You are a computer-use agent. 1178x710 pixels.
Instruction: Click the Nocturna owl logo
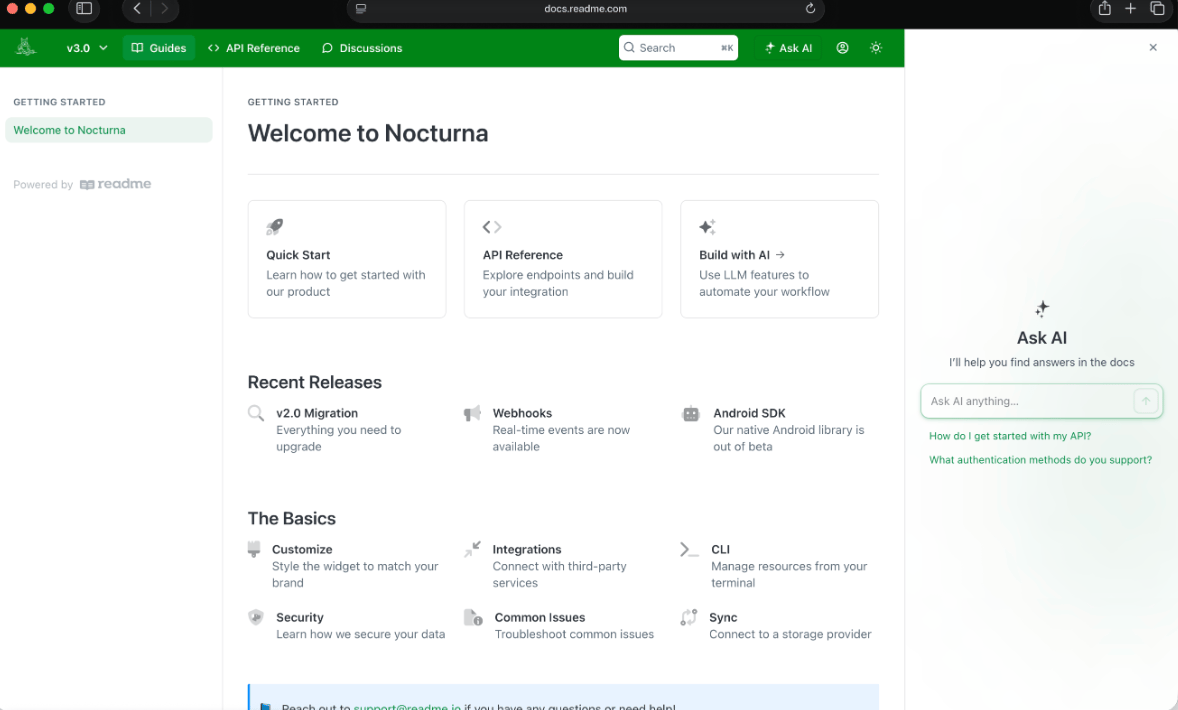26,47
